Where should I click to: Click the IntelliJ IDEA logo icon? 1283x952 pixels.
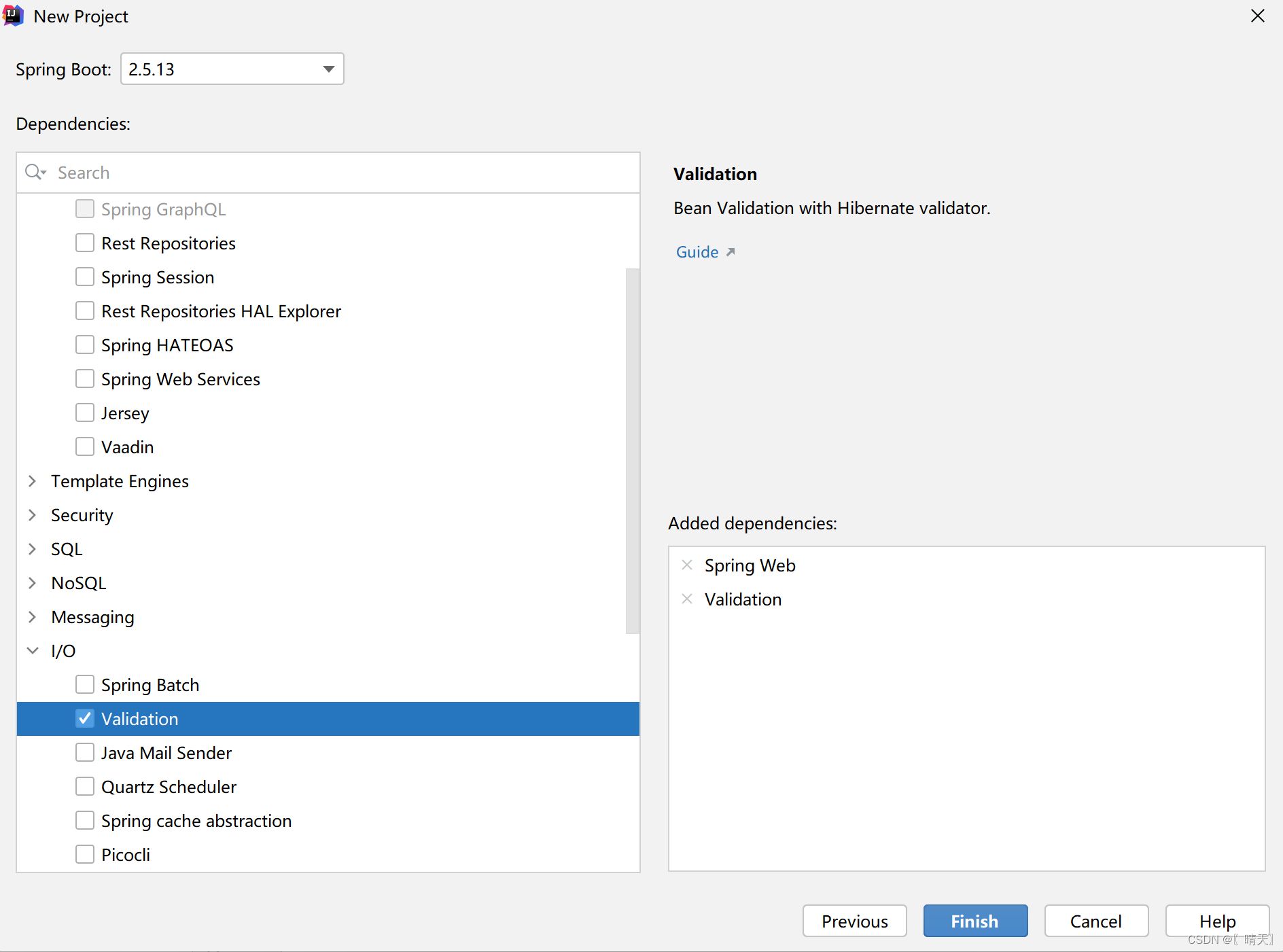point(12,16)
